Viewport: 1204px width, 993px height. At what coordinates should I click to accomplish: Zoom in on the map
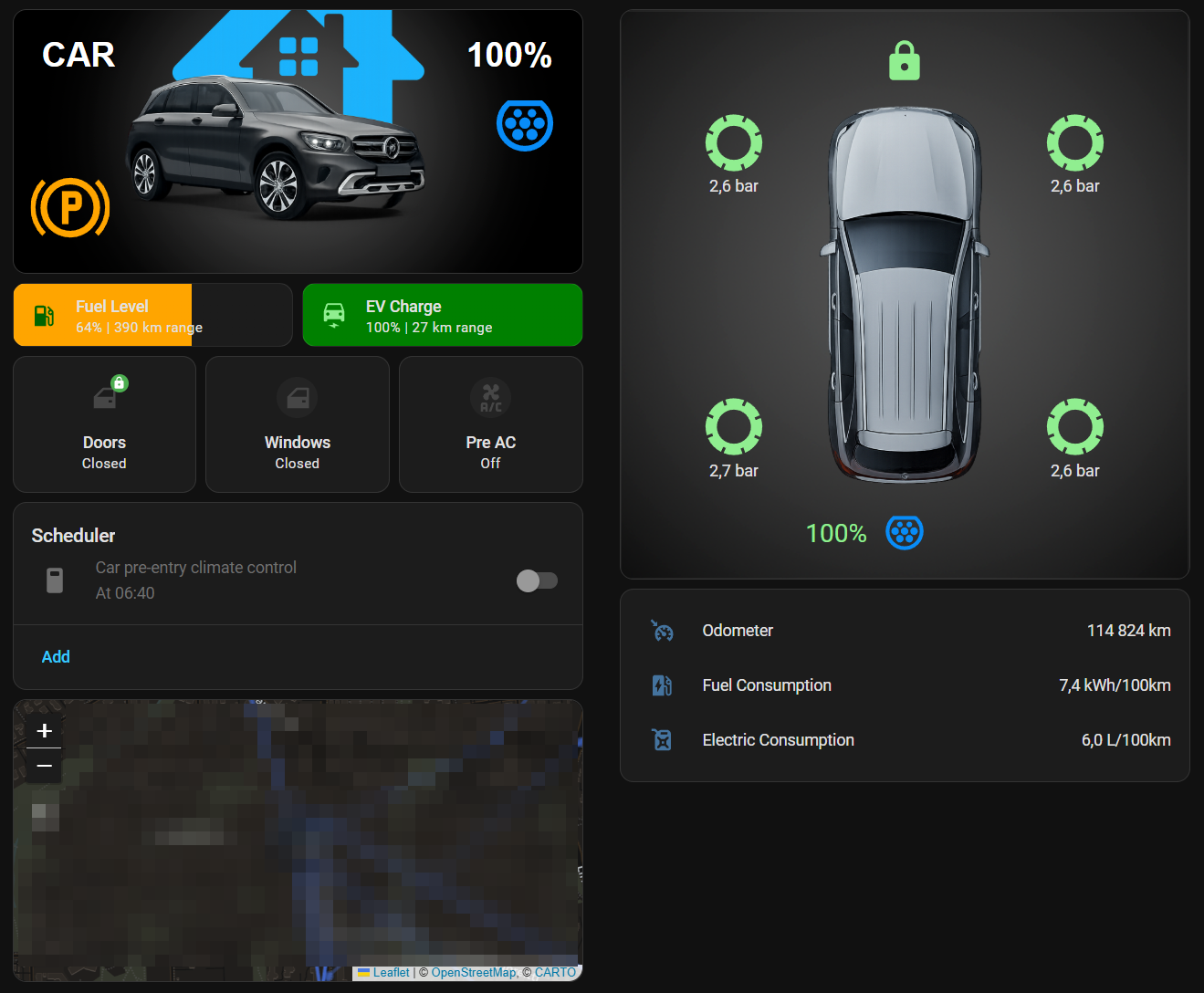44,731
